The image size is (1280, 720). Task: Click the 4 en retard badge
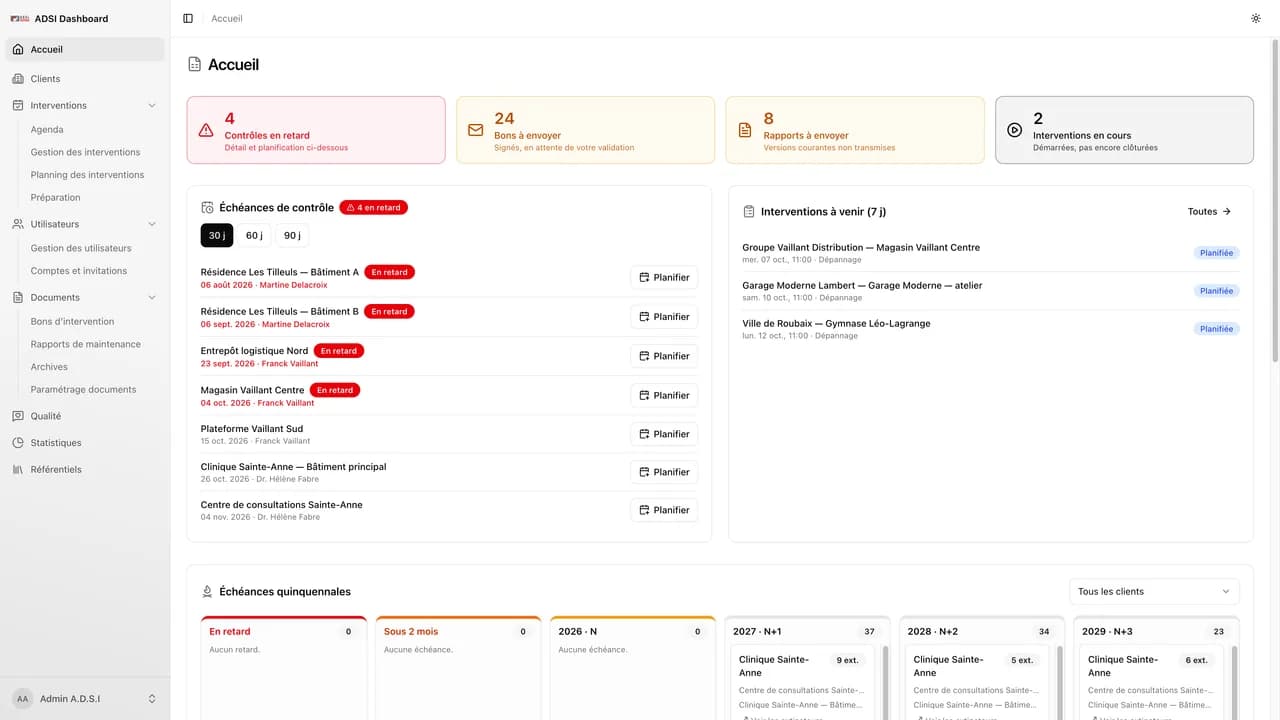click(x=373, y=208)
